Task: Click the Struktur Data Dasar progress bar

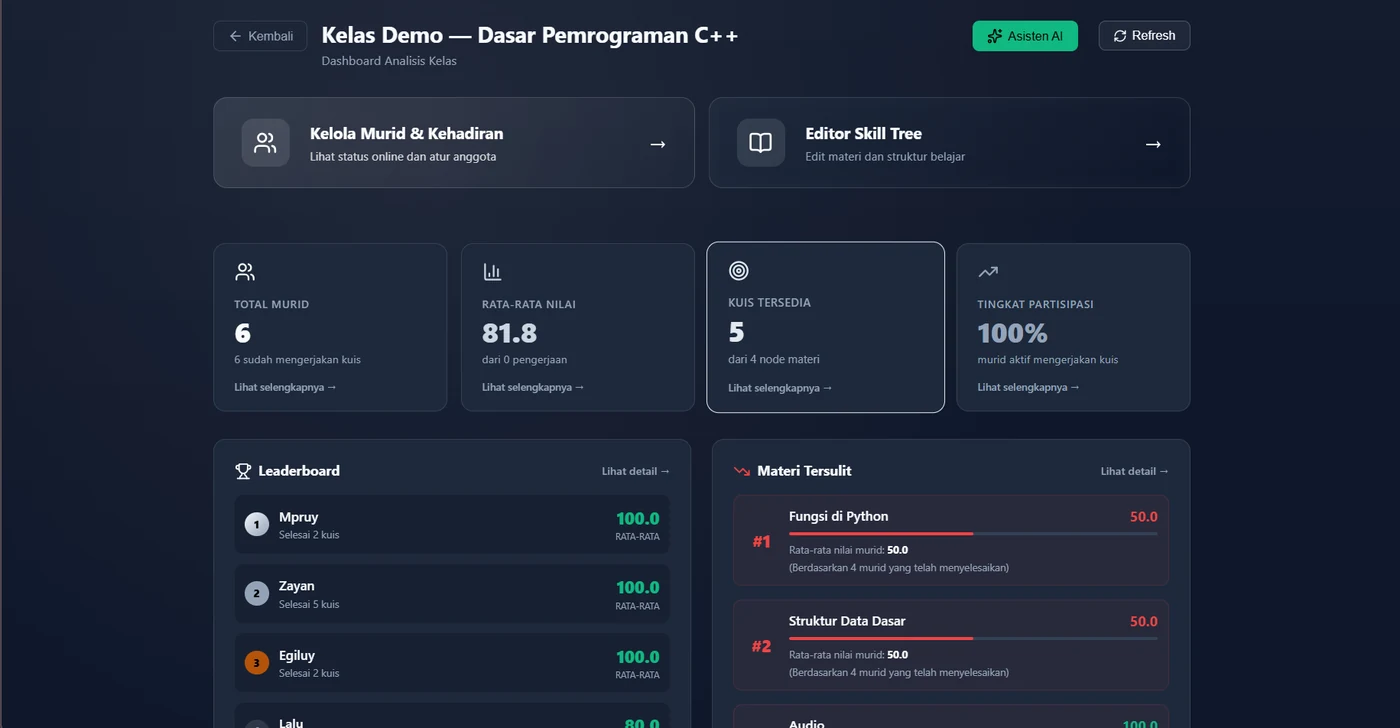Action: tap(973, 638)
